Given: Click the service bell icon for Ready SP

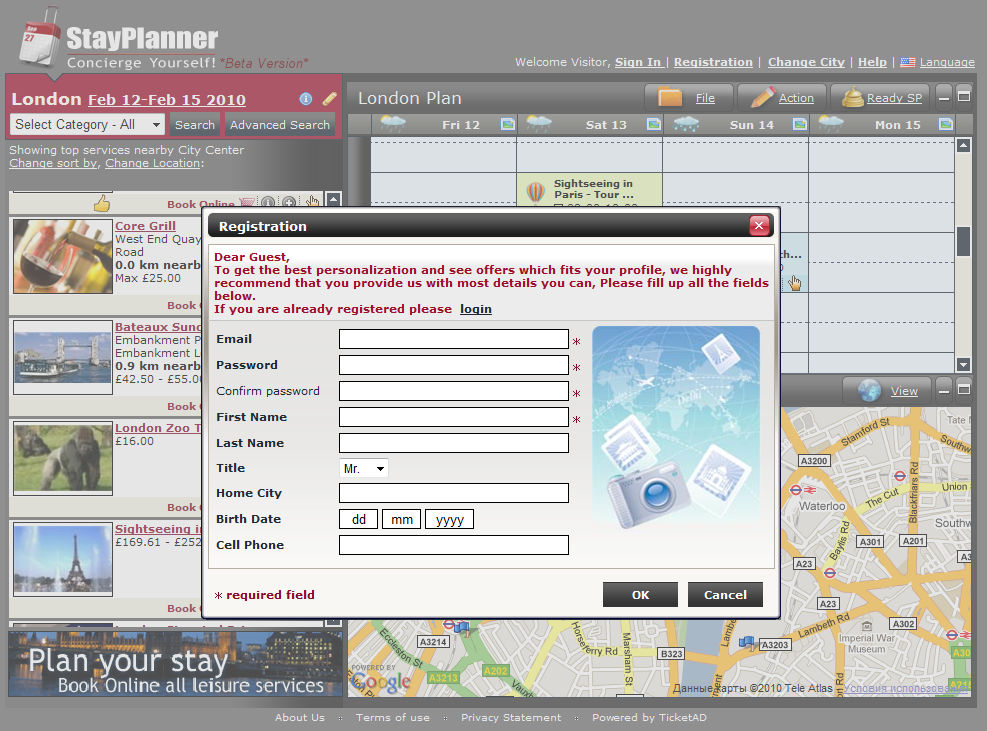Looking at the screenshot, I should click(x=853, y=97).
